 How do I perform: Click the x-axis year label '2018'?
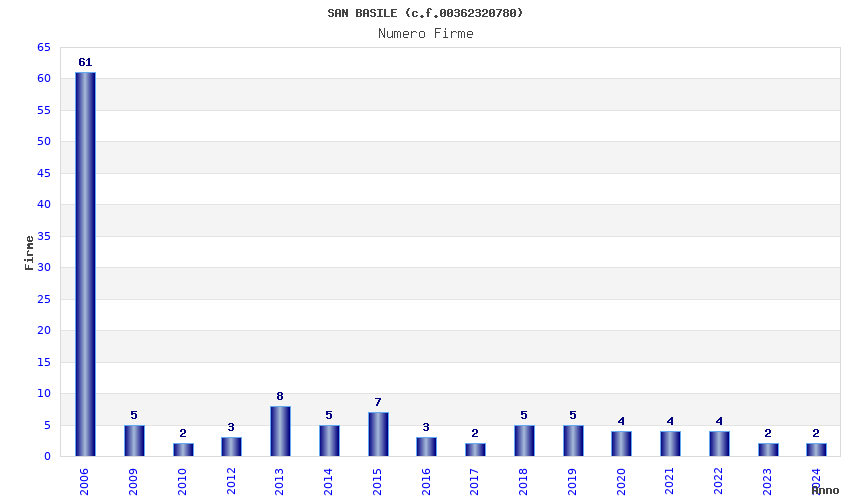tap(523, 482)
